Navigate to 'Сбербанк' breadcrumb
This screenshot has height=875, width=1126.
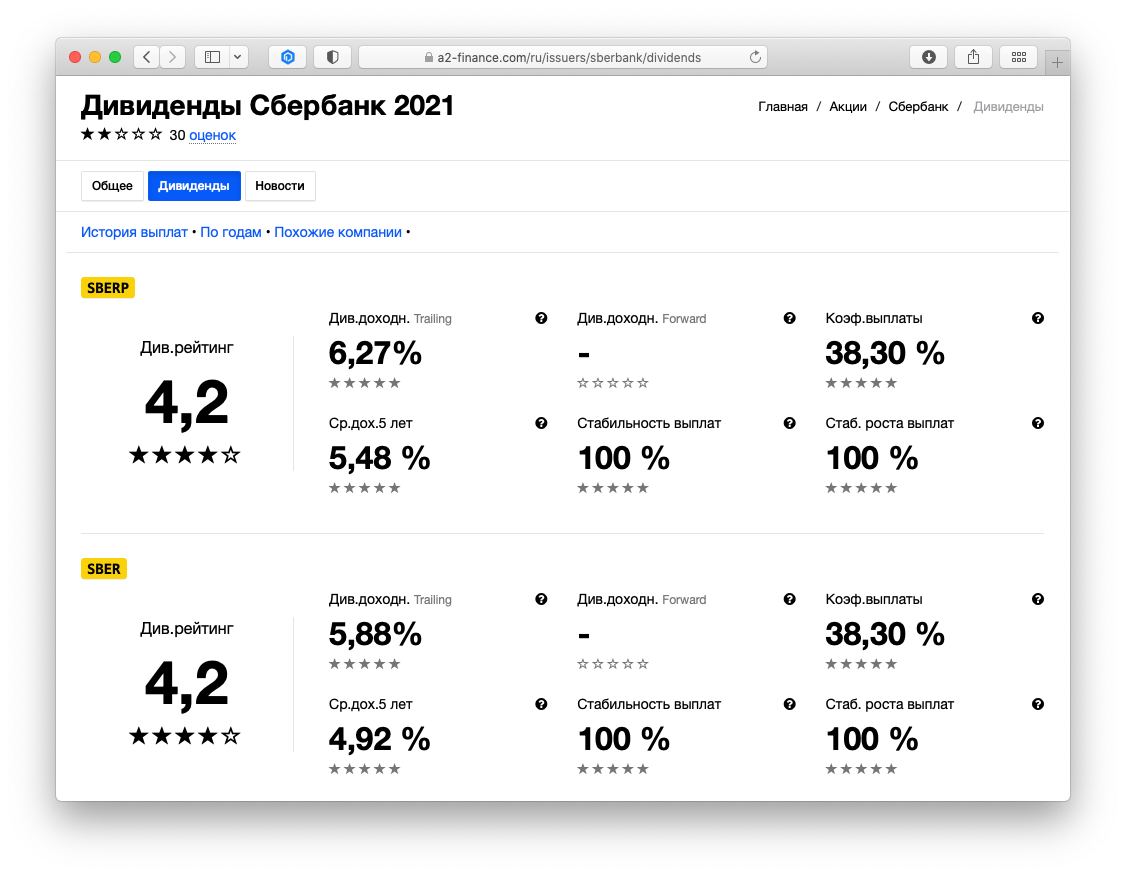pyautogui.click(x=918, y=106)
